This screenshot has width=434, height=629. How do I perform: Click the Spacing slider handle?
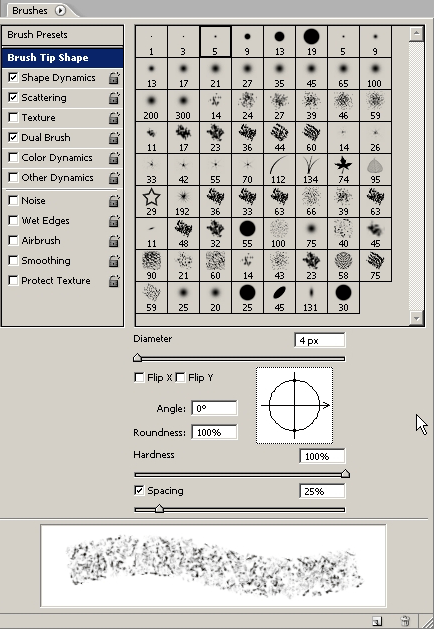click(x=159, y=509)
